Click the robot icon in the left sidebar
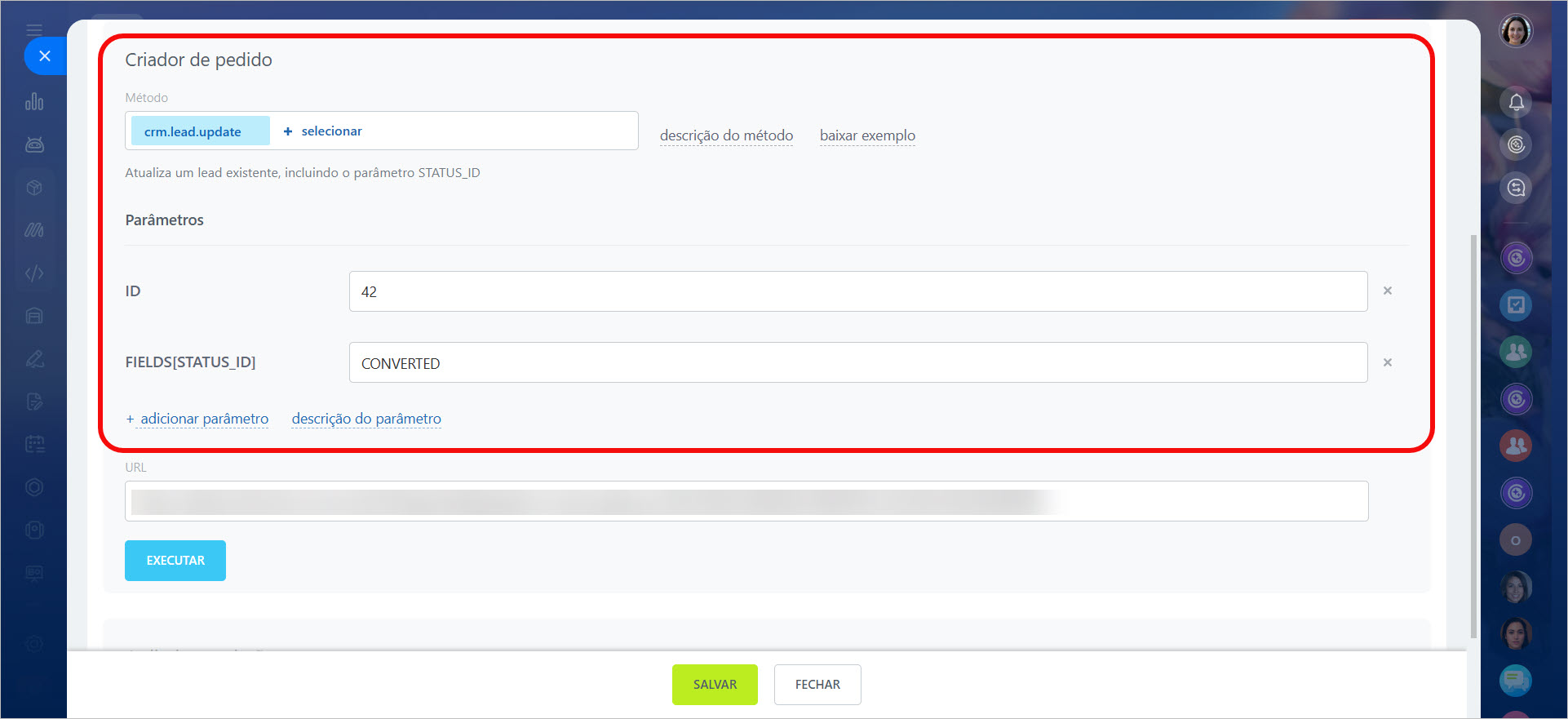The height and width of the screenshot is (719, 1568). 34,144
